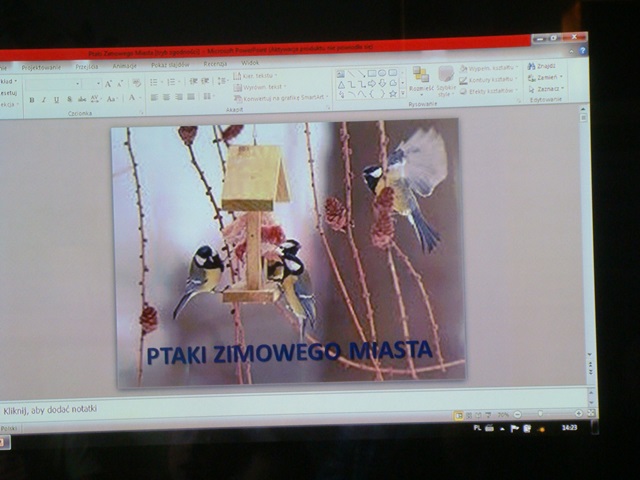Click the Rozmieść arrange icon

click(421, 78)
